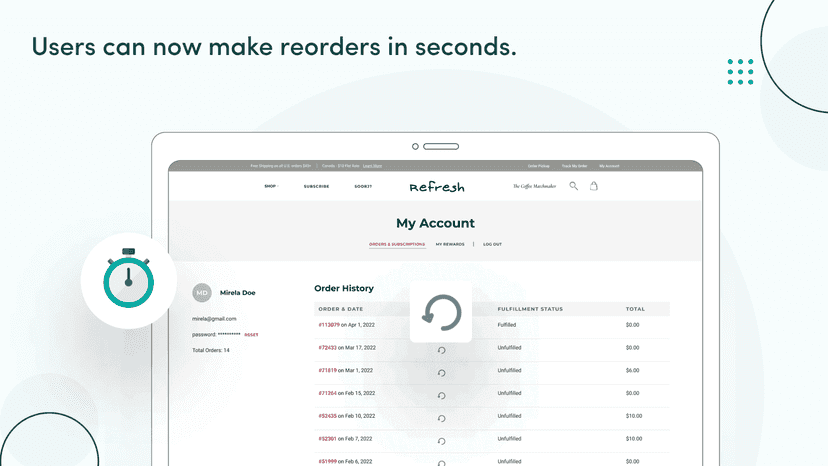Select Fulfilled status of order #113079
Screen dimensions: 828x466
(506, 325)
